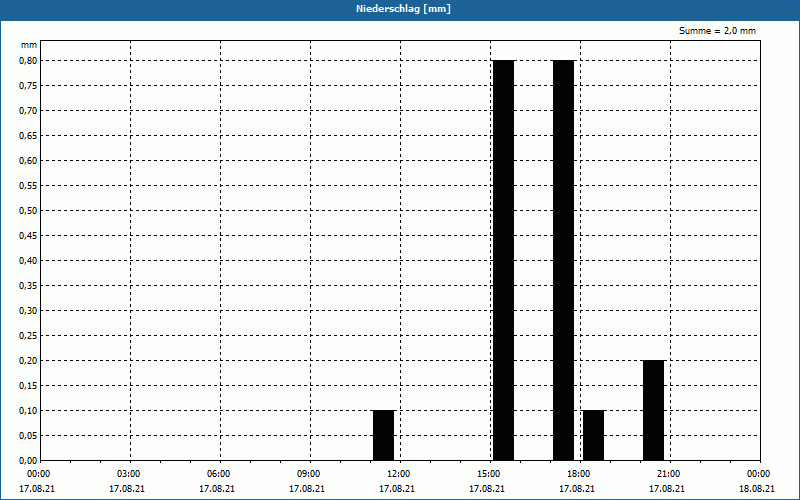Image resolution: width=800 pixels, height=500 pixels.
Task: Click the 17.08.21 date under 12:00
Action: tap(397, 489)
